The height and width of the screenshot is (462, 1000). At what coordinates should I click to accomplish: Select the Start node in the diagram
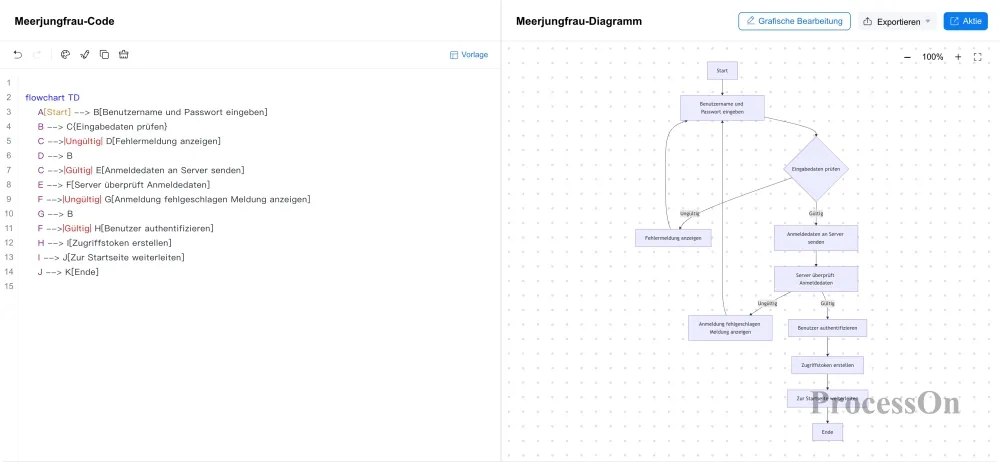(x=722, y=71)
